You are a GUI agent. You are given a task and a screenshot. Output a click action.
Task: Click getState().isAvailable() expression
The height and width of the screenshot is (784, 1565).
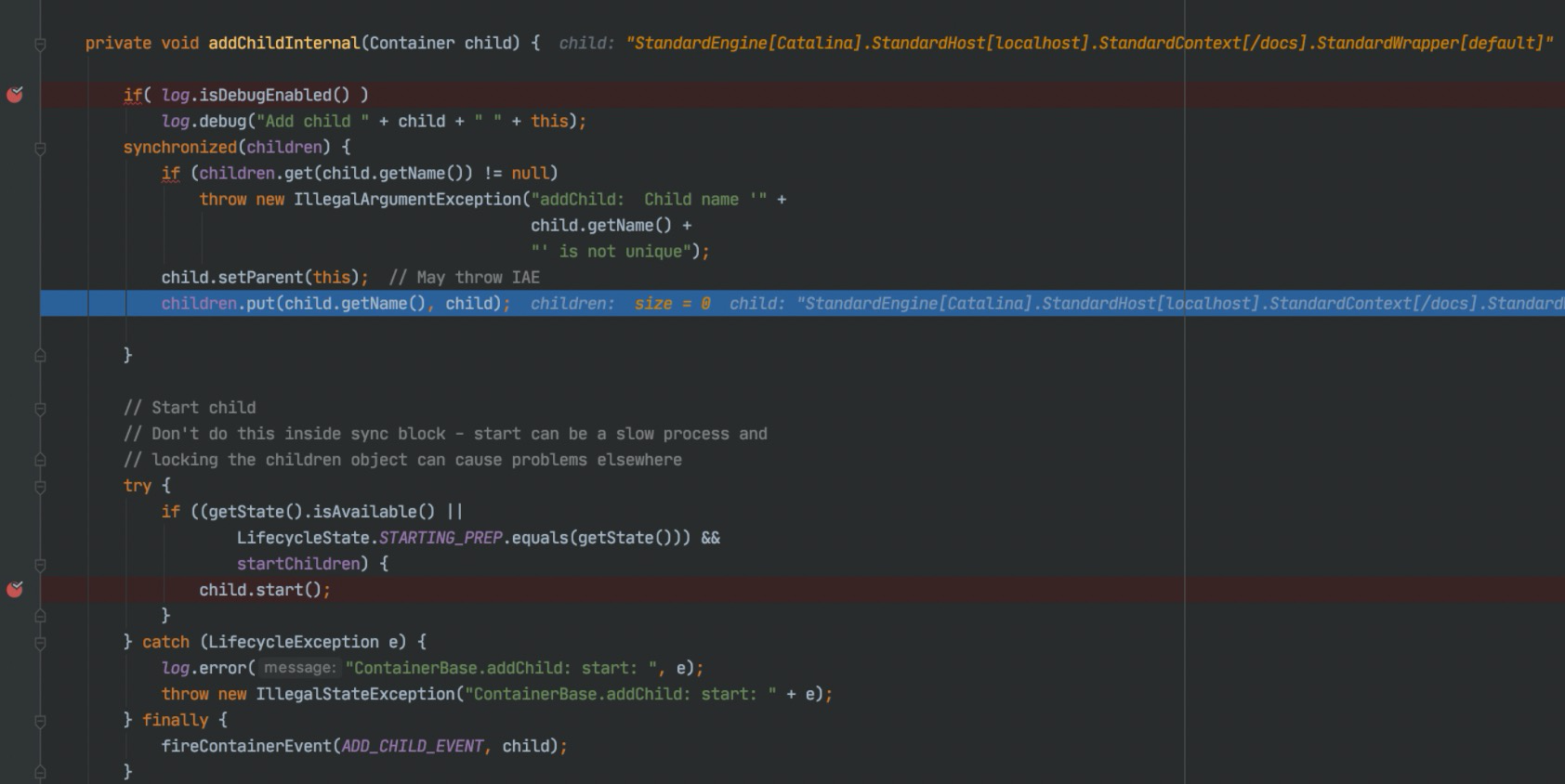pyautogui.click(x=322, y=511)
